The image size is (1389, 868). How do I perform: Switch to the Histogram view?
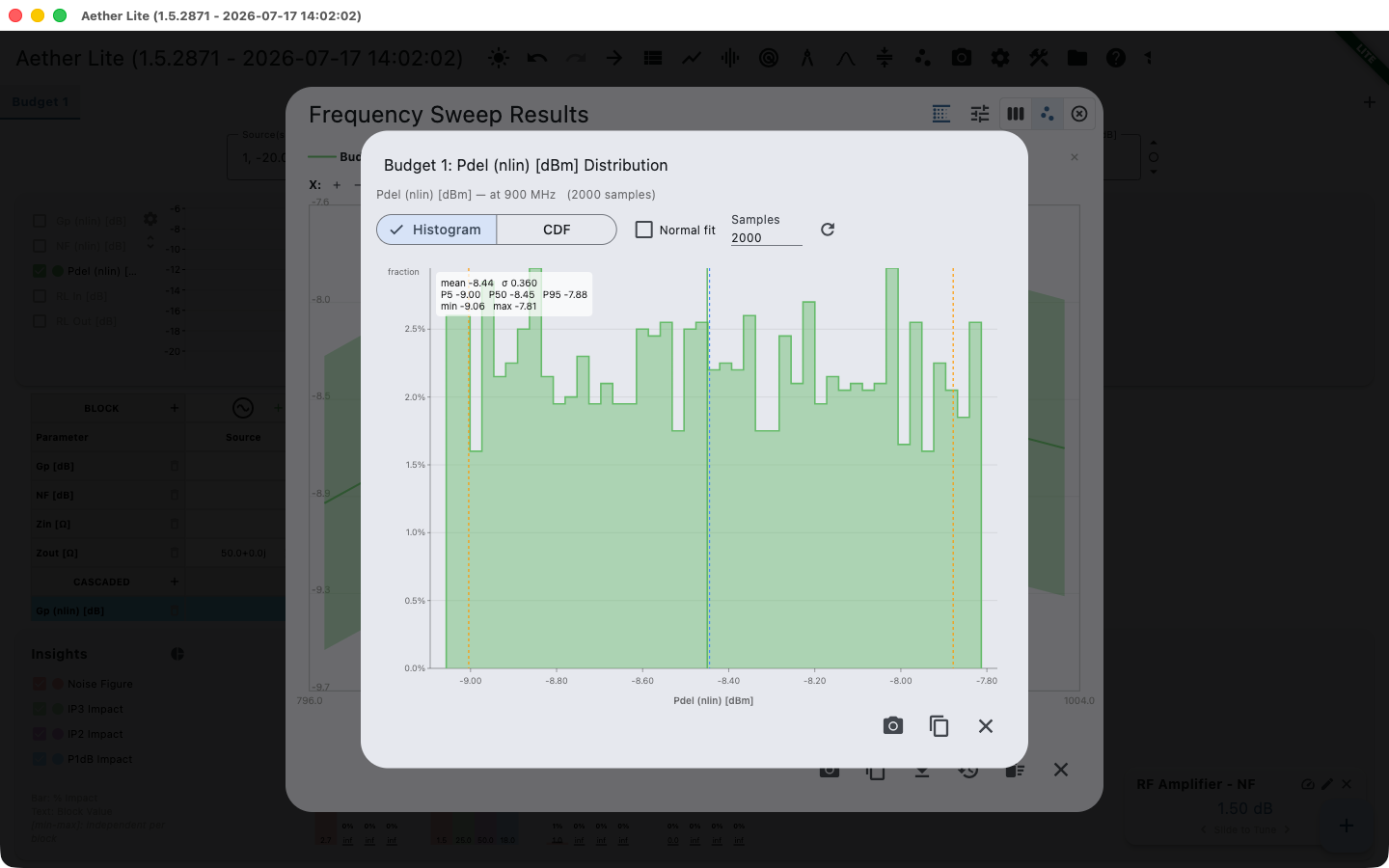point(437,230)
